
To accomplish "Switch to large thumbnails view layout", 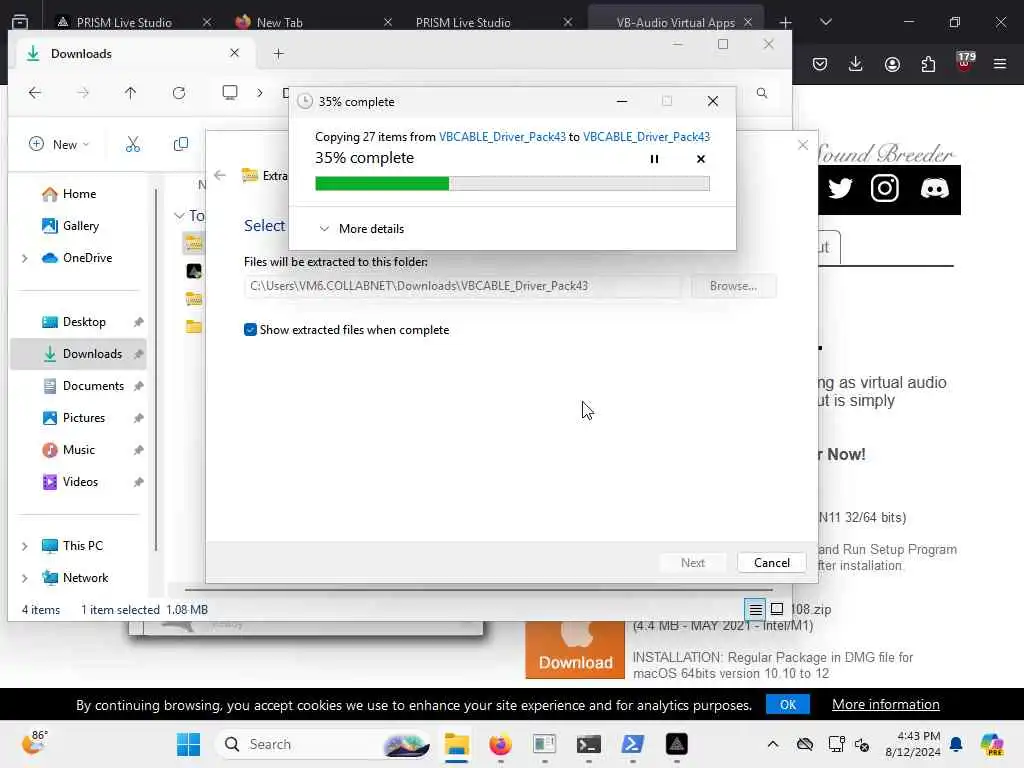I will pyautogui.click(x=776, y=609).
